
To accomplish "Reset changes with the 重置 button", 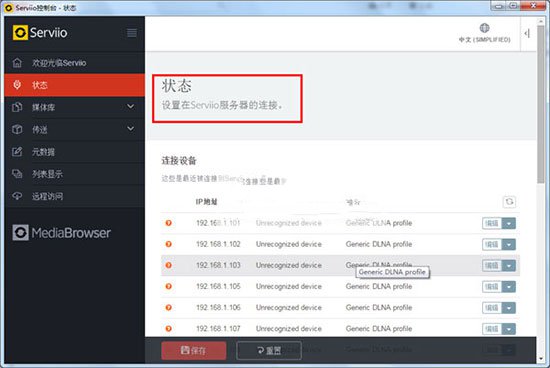I will pos(269,350).
